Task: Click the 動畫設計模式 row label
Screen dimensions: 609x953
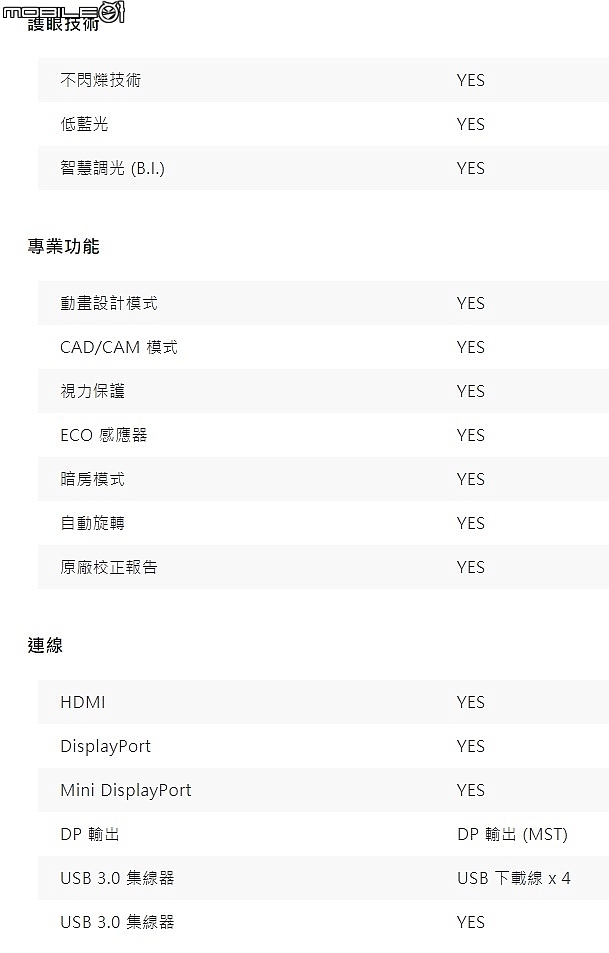Action: [x=109, y=303]
